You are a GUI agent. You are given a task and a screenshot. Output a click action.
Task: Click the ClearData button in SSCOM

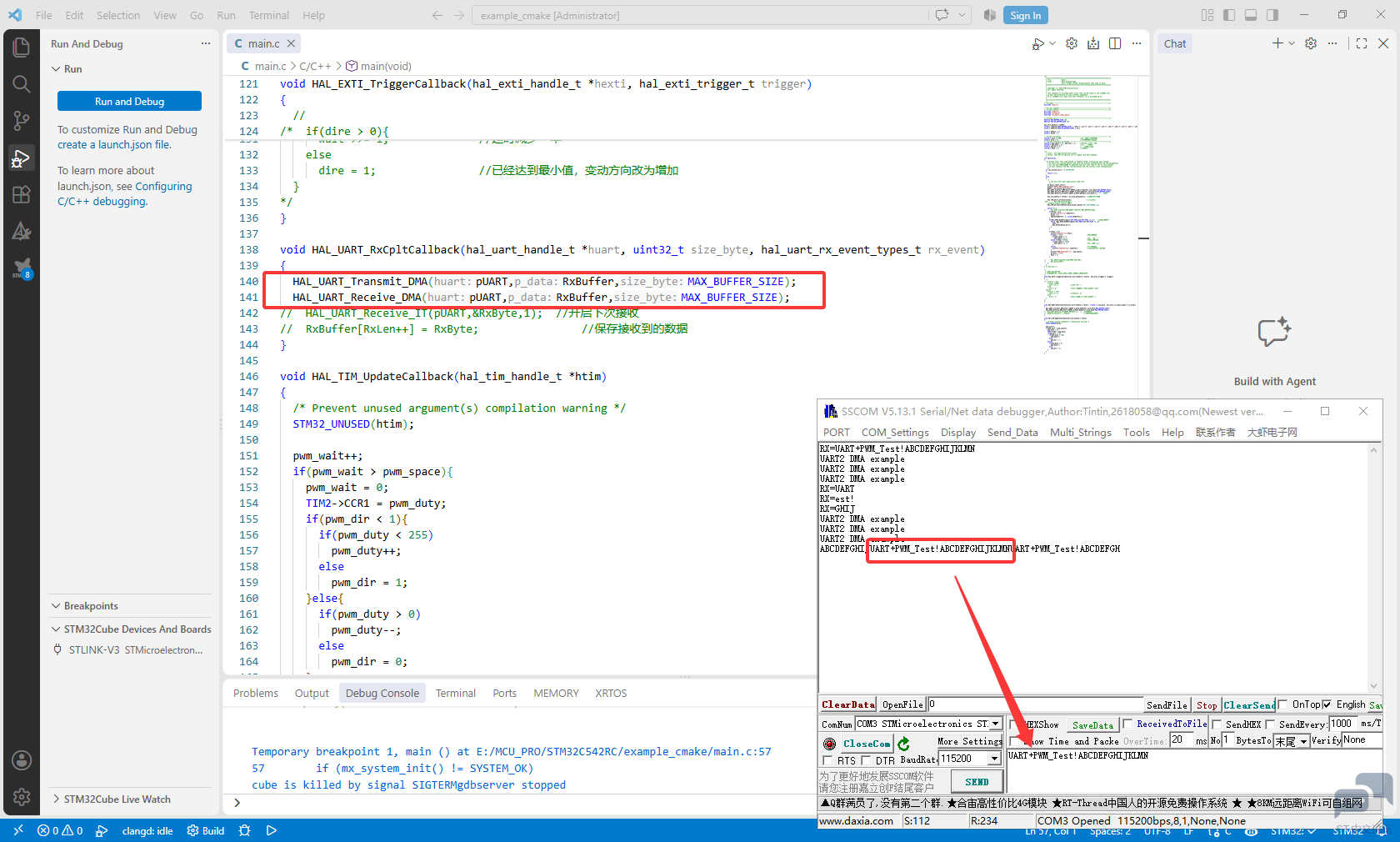[x=848, y=704]
